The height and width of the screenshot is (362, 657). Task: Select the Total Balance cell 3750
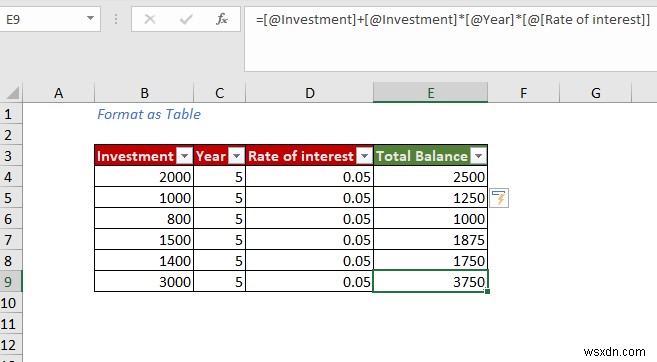tap(430, 282)
